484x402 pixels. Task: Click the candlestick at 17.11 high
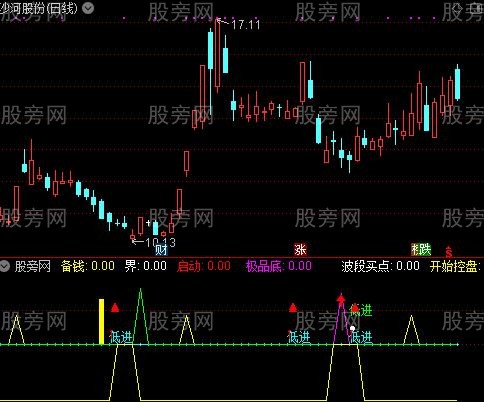[218, 55]
